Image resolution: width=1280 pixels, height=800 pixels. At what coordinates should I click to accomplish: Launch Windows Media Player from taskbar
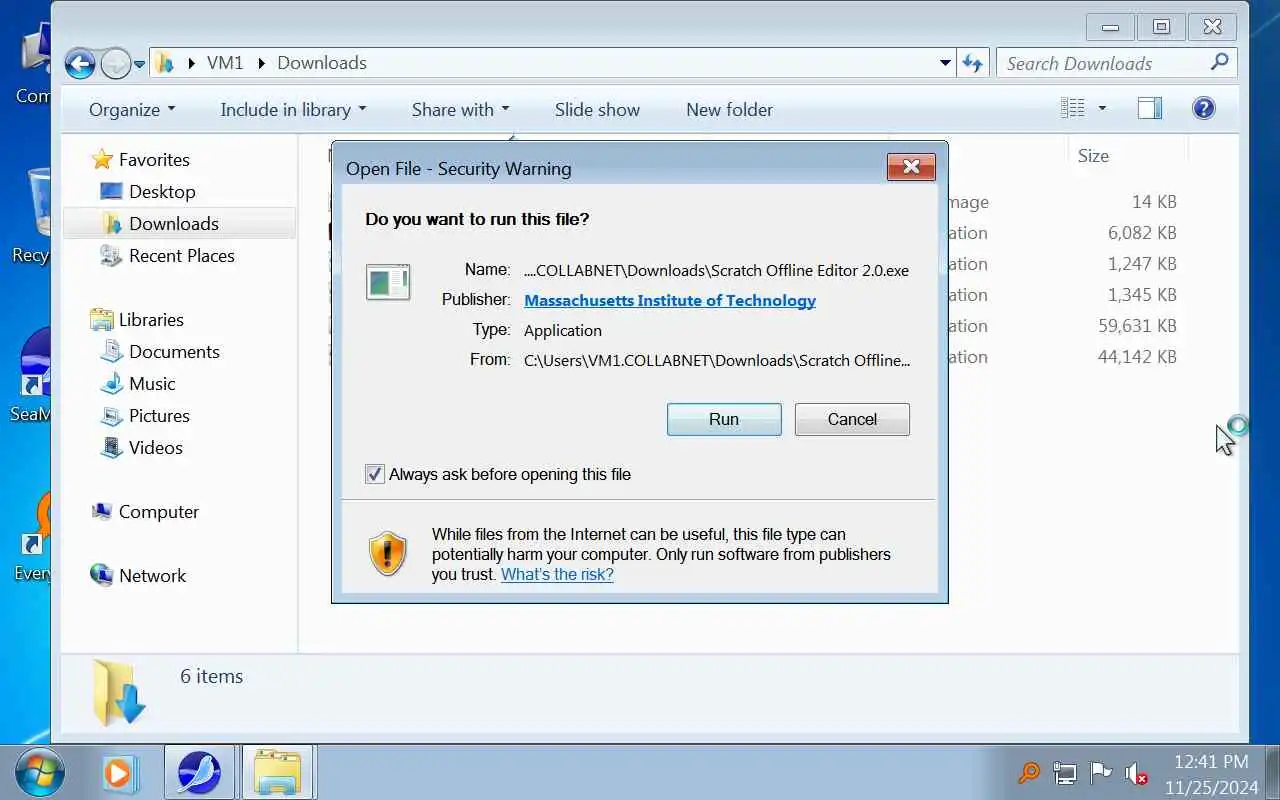[119, 773]
